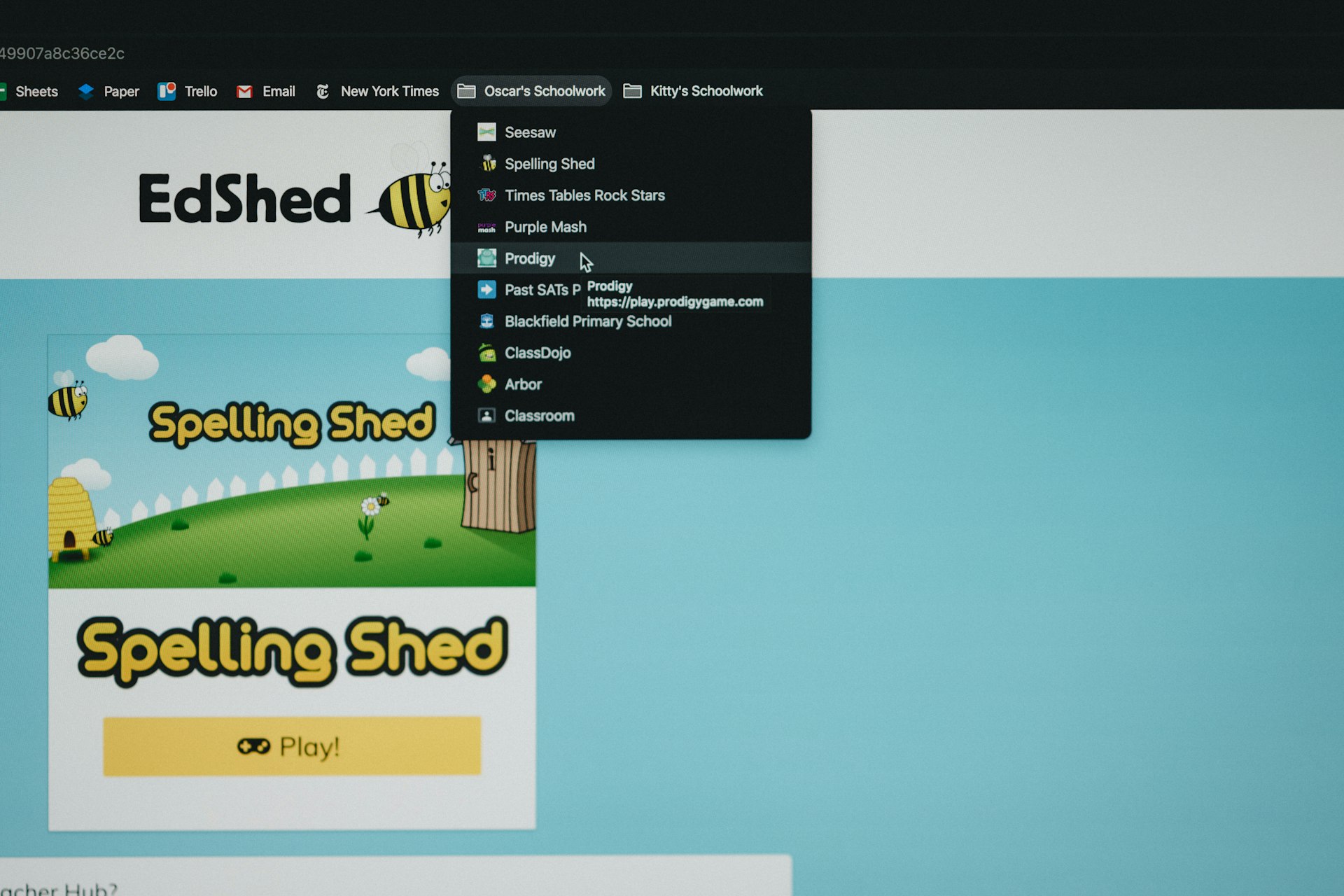This screenshot has width=1344, height=896.
Task: Click the Spelling Shed bee icon in the bookmark menu
Action: (x=488, y=164)
